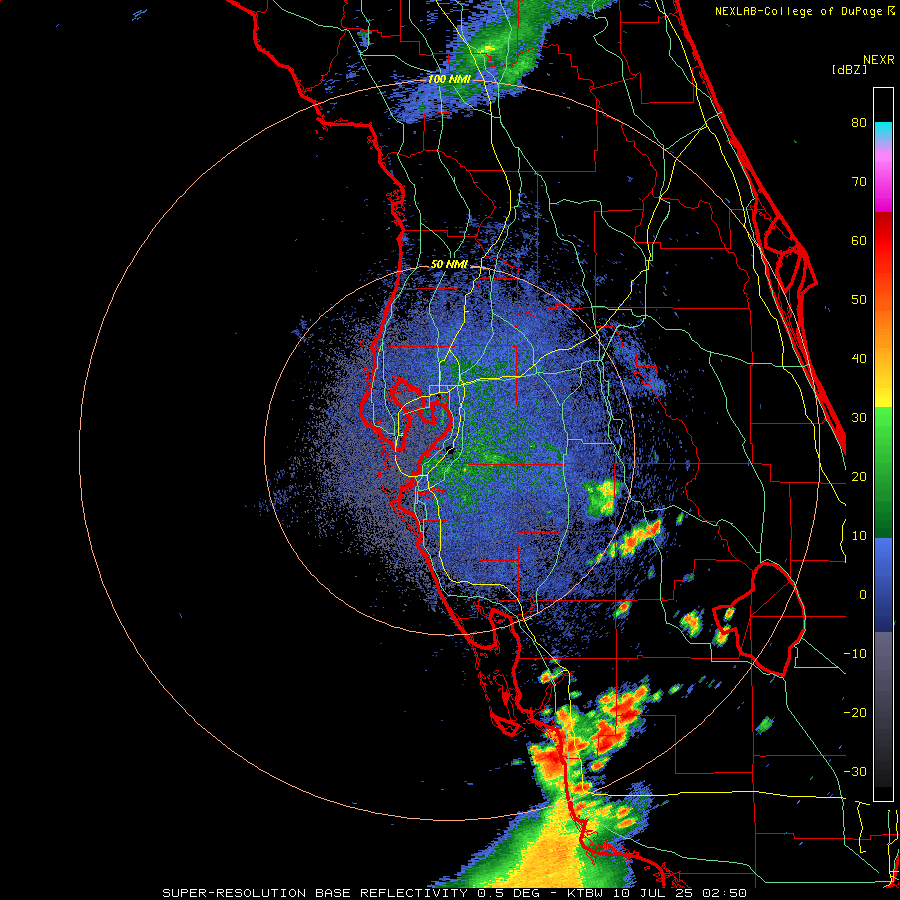Click the "50 NMI" range ring label
This screenshot has width=900, height=900.
449,265
